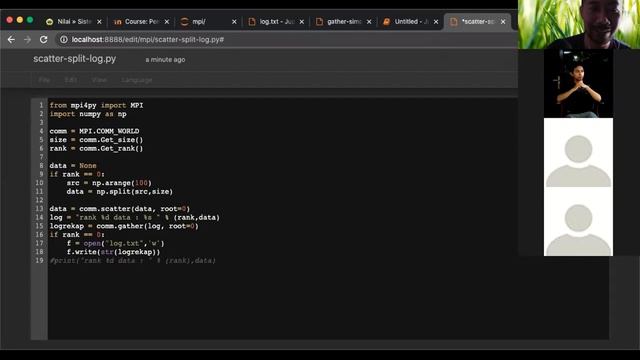
Task: Close the gather-simple tab
Action: pos(369,22)
